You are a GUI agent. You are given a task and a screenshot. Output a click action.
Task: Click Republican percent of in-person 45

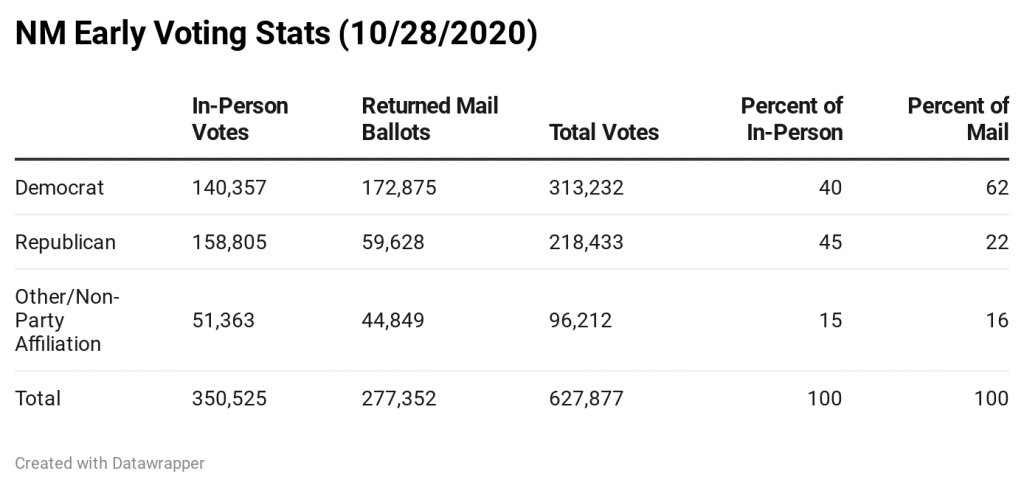click(830, 242)
